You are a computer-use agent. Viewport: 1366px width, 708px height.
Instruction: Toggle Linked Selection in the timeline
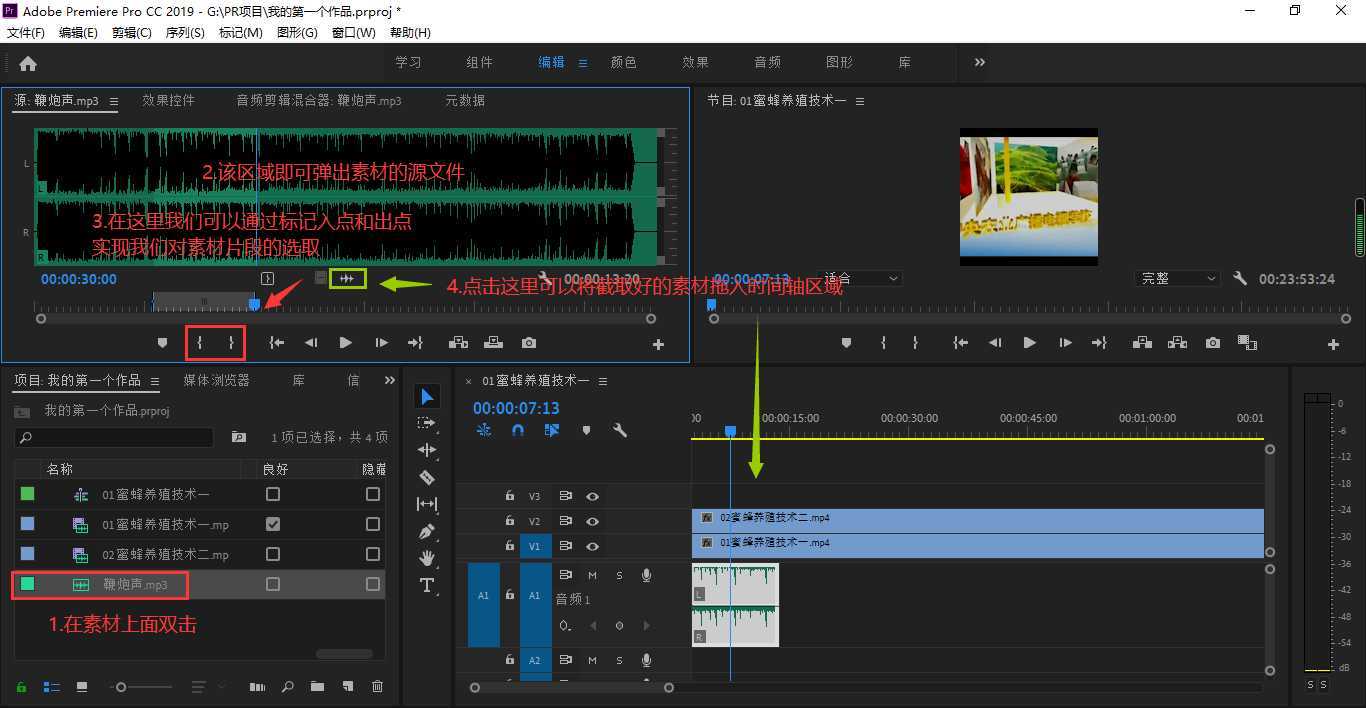click(x=552, y=430)
